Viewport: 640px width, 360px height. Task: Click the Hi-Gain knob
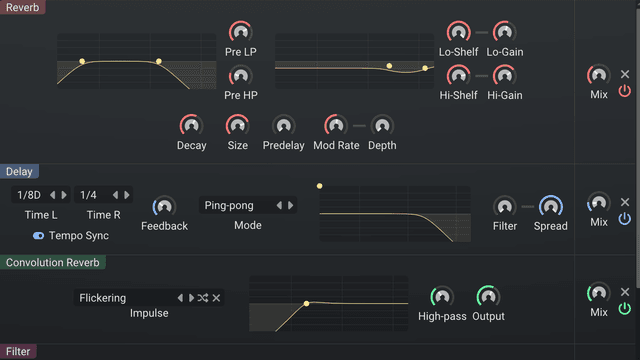click(x=504, y=76)
